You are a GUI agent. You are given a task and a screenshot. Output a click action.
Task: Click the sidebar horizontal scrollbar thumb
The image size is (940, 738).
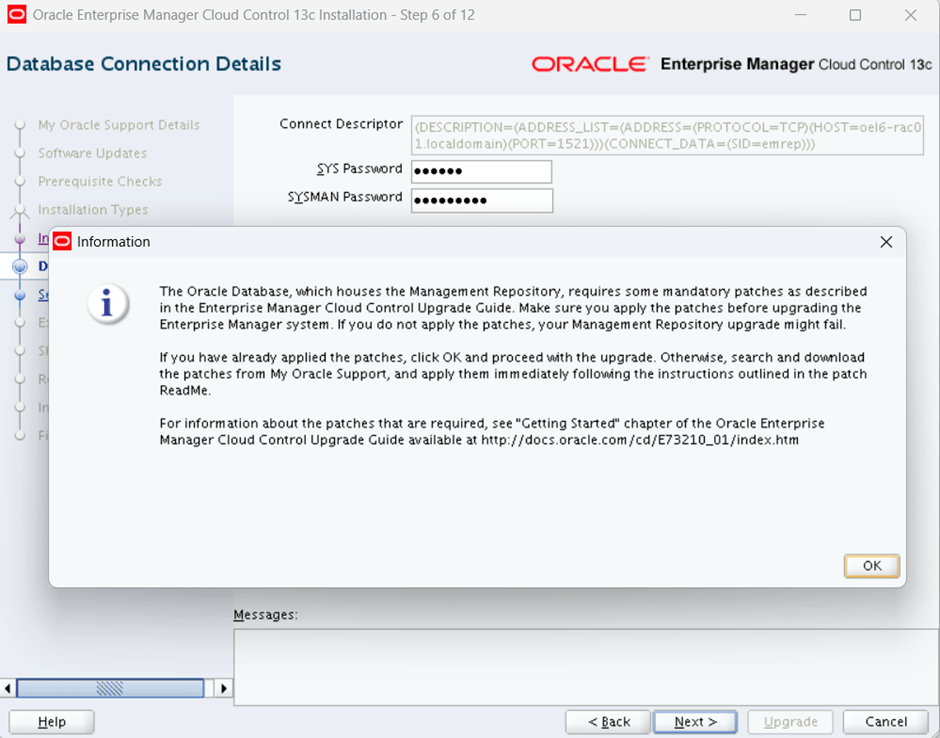pos(110,688)
